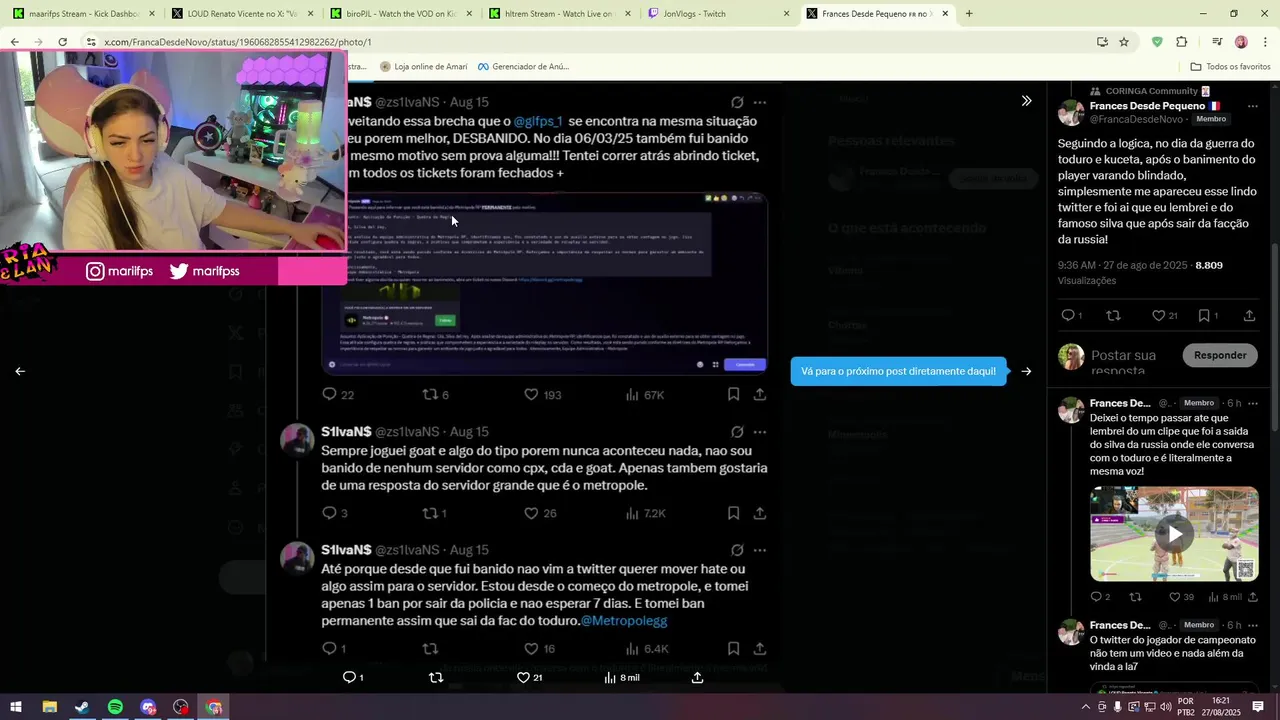Open Loja online de Amari bookmark
Screen dimensions: 1280x720
coord(423,67)
